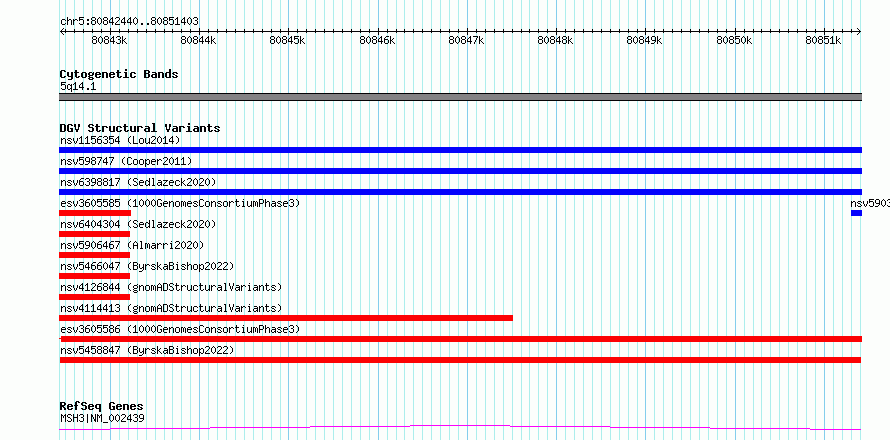Viewport: 890px width, 440px height.
Task: Click the 80848k ruler tick label
Action: tap(556, 40)
